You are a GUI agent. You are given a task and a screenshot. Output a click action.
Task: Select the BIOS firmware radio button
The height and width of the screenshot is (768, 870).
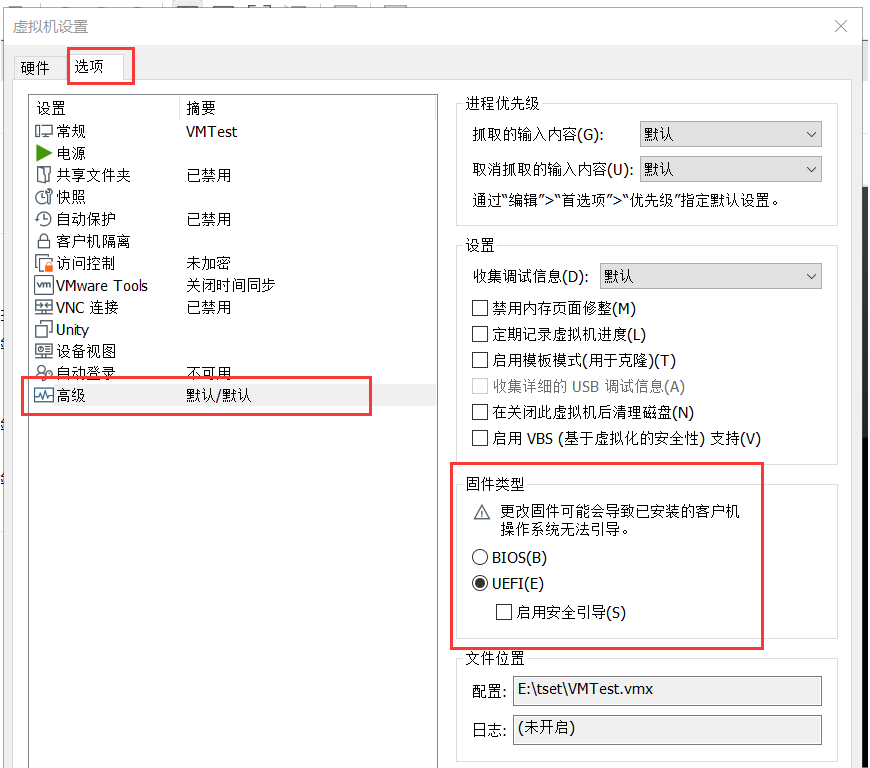tap(480, 557)
